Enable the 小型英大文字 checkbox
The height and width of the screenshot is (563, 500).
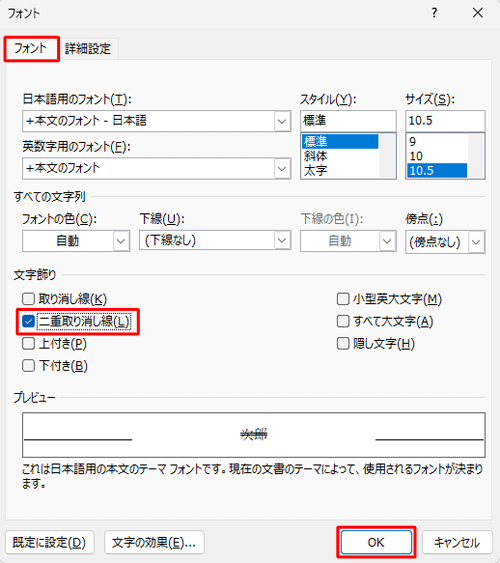coord(343,299)
